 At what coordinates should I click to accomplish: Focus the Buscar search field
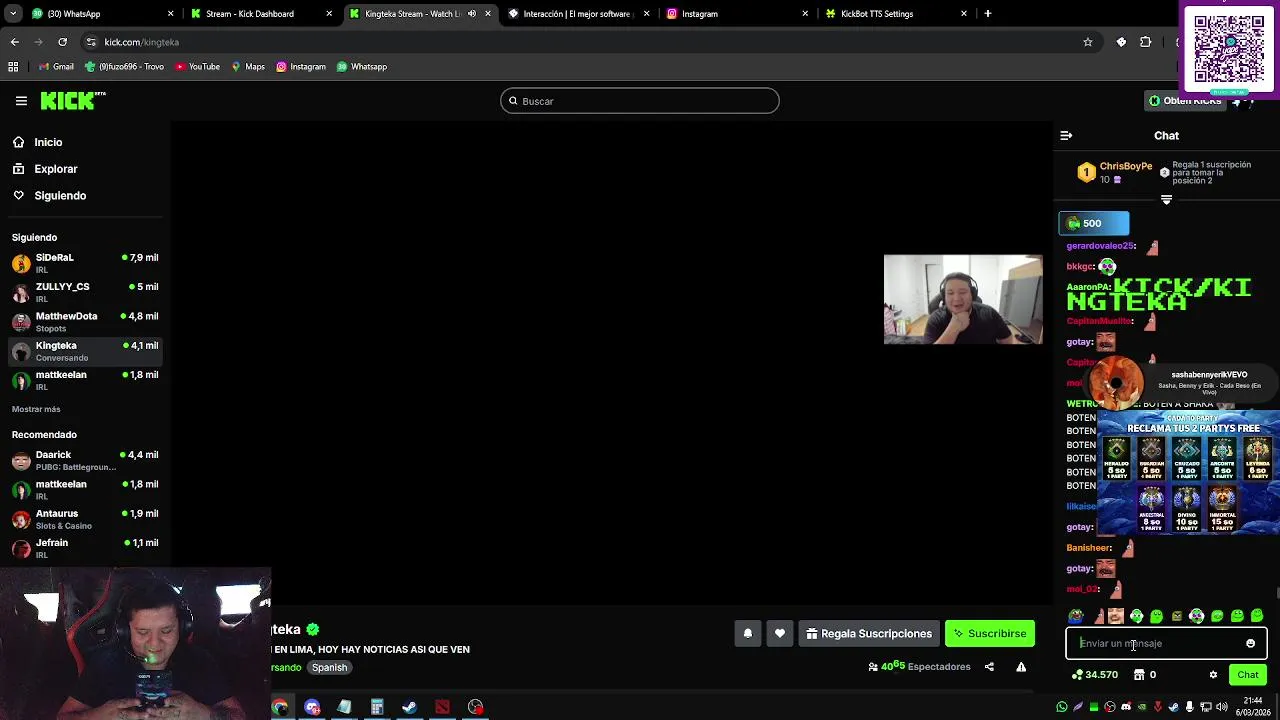coord(640,101)
